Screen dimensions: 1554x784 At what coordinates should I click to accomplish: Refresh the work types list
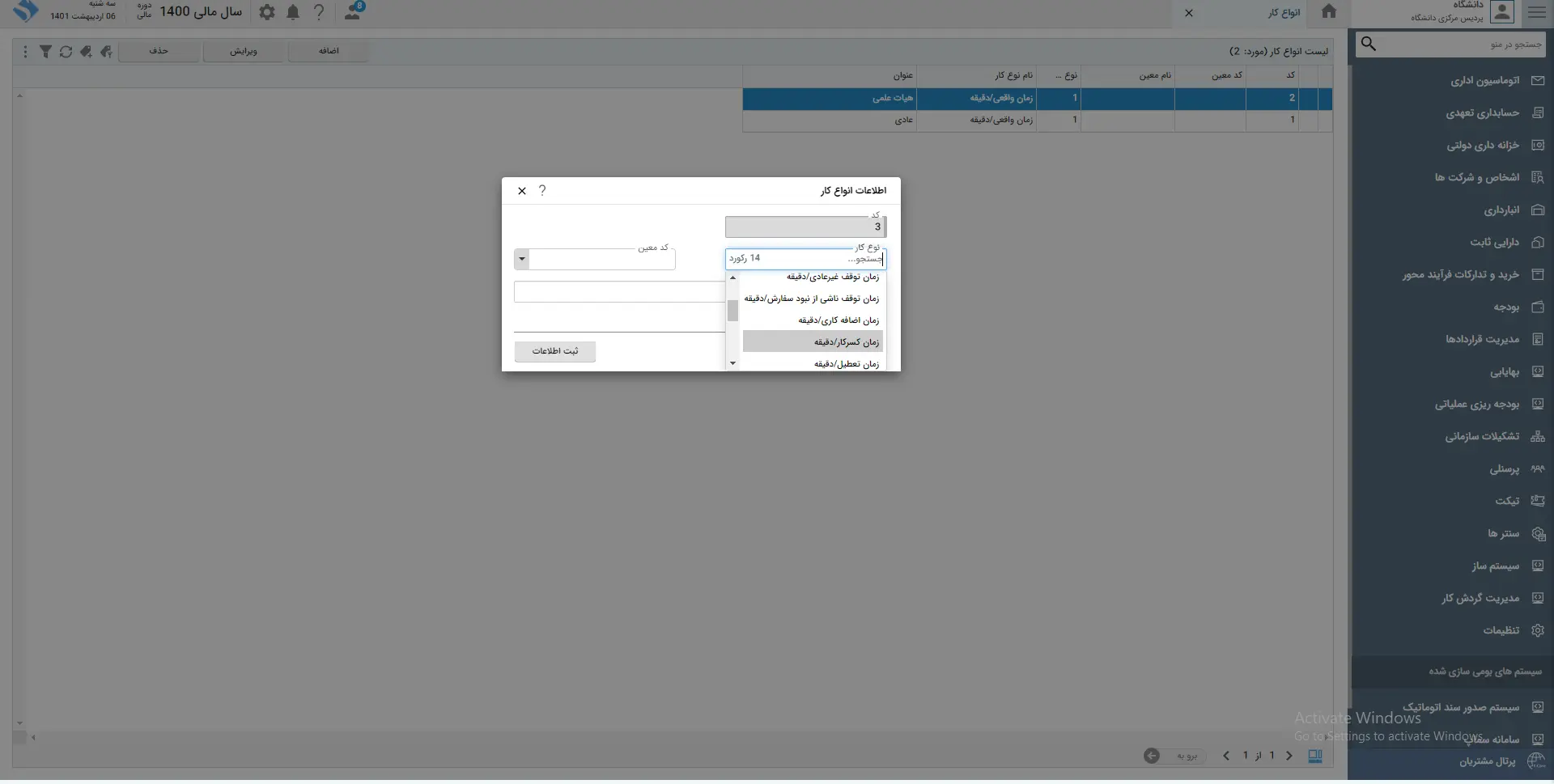pos(66,52)
